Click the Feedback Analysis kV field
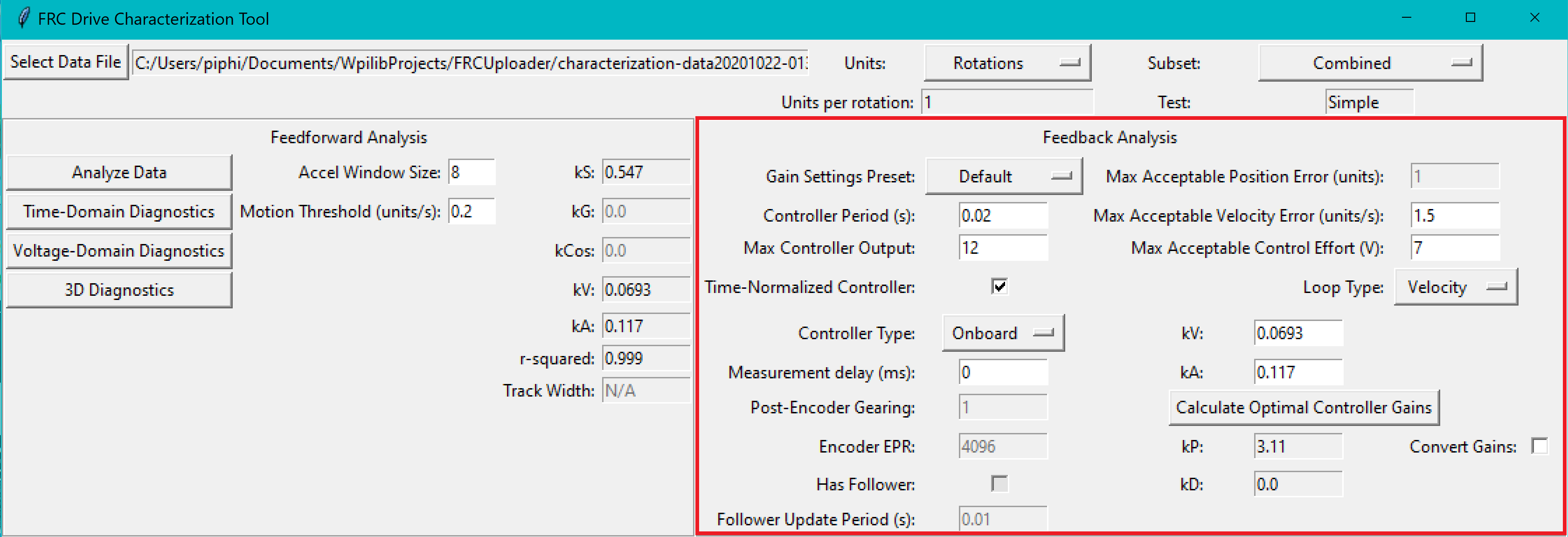 (1298, 333)
